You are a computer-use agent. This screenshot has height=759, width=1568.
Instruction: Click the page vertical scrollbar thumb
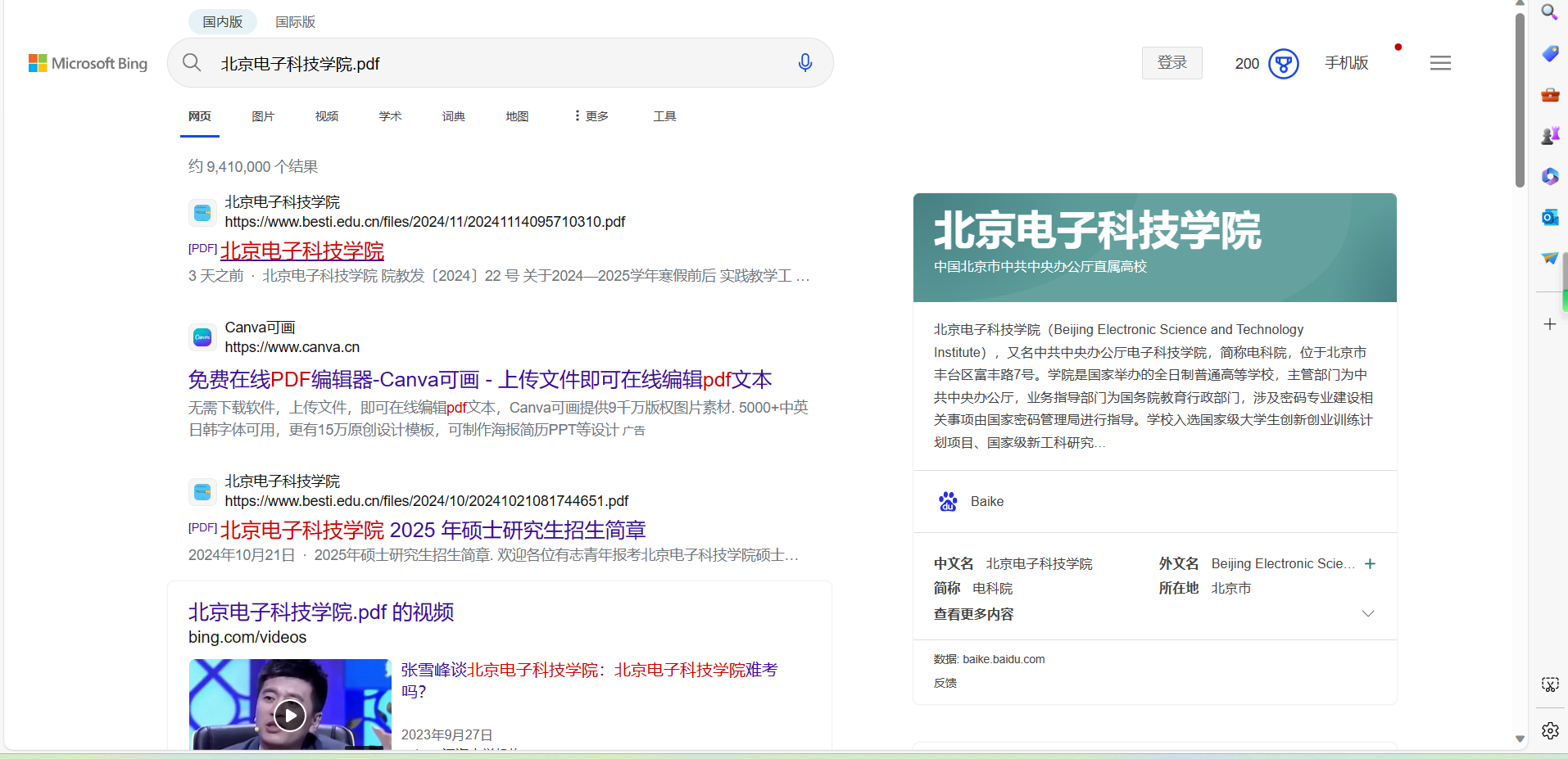[x=1520, y=98]
